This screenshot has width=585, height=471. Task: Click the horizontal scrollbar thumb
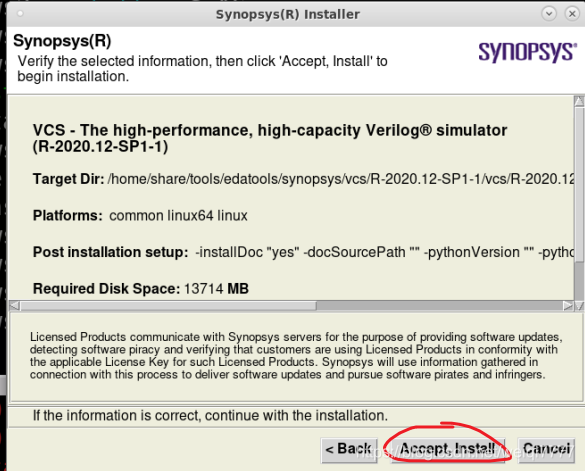click(x=168, y=306)
